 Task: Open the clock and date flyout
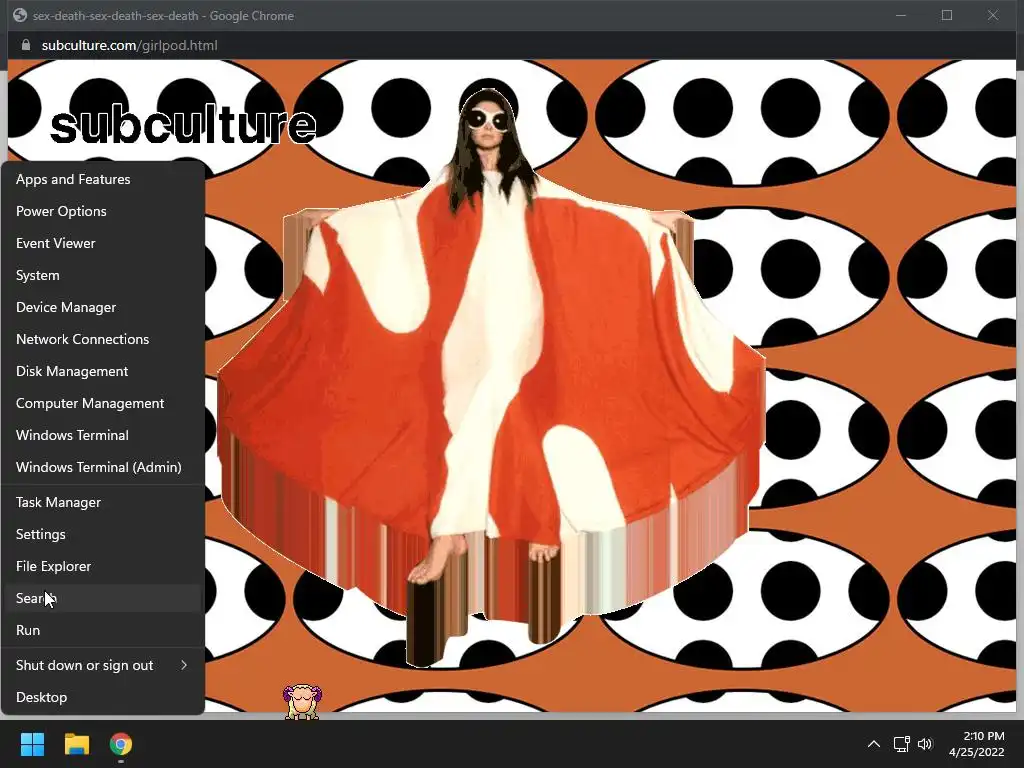[976, 744]
